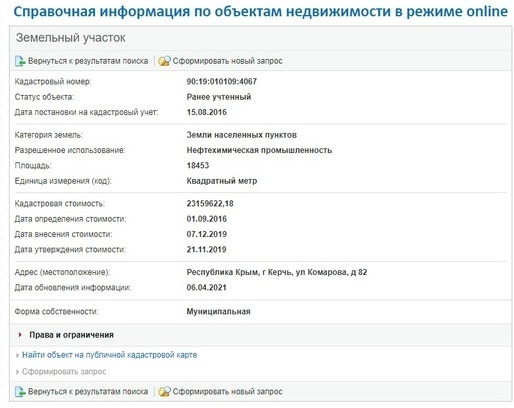Open top 'Сформировать новый запрос' link
The width and height of the screenshot is (514, 408).
coord(227,61)
